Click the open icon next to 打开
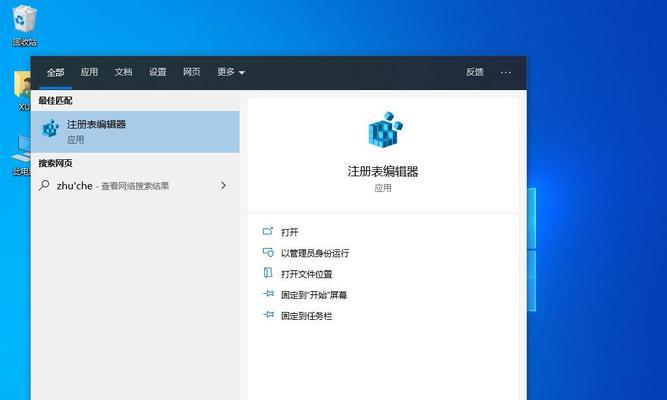This screenshot has width=667, height=400. point(268,231)
